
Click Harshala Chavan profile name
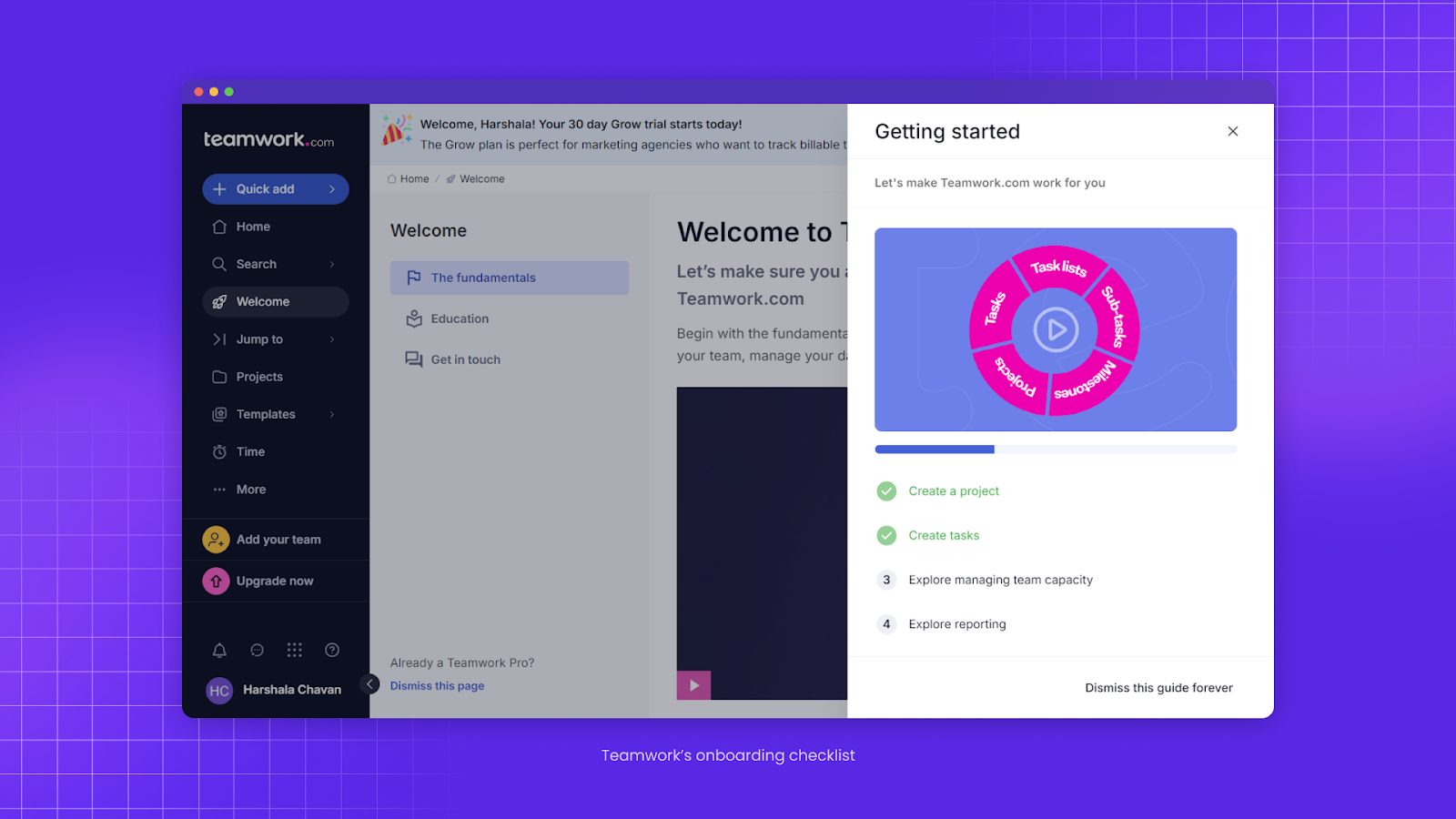pyautogui.click(x=292, y=690)
